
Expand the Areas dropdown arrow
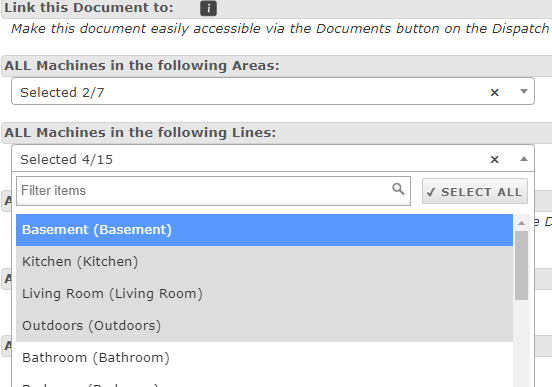pos(523,92)
